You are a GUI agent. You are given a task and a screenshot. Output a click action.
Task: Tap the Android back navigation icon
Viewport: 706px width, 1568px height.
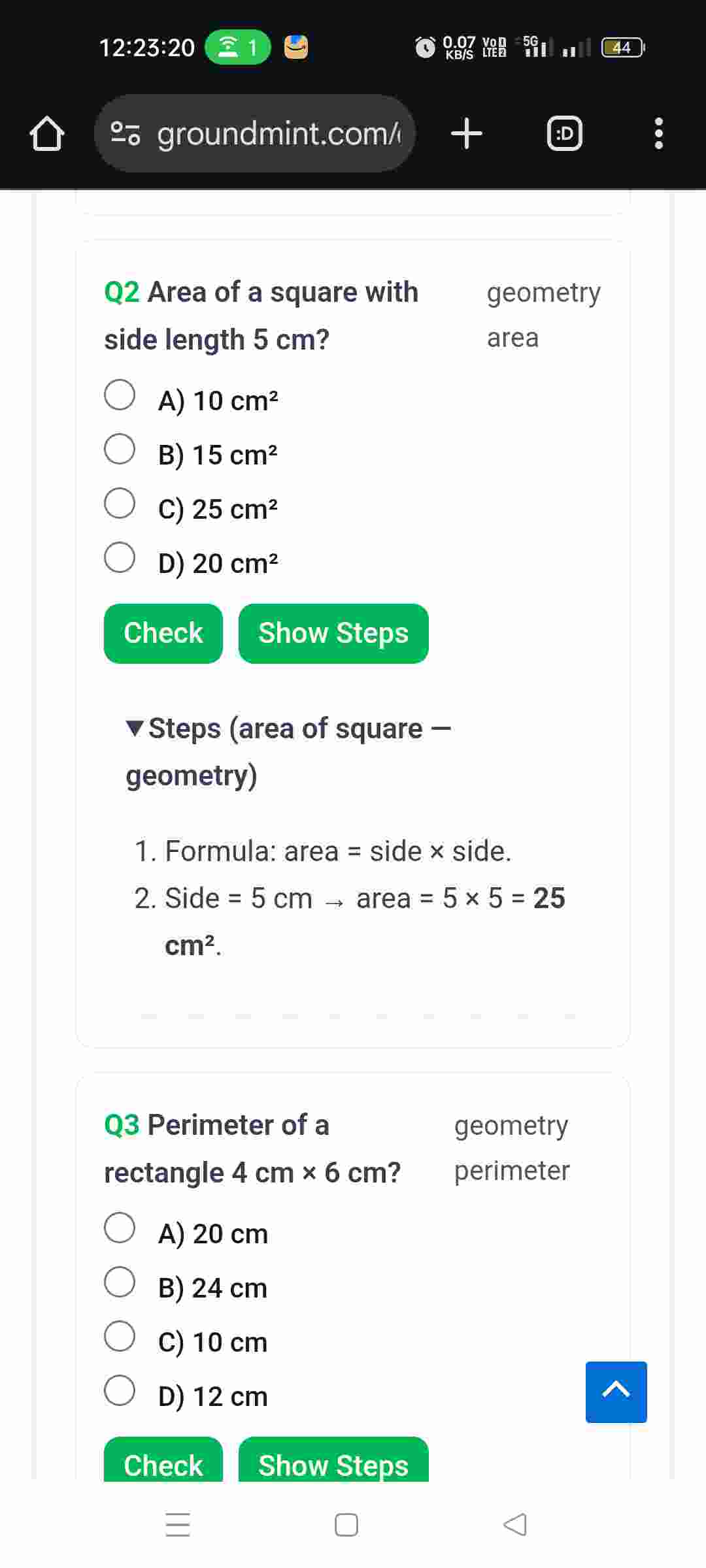coord(515,1524)
